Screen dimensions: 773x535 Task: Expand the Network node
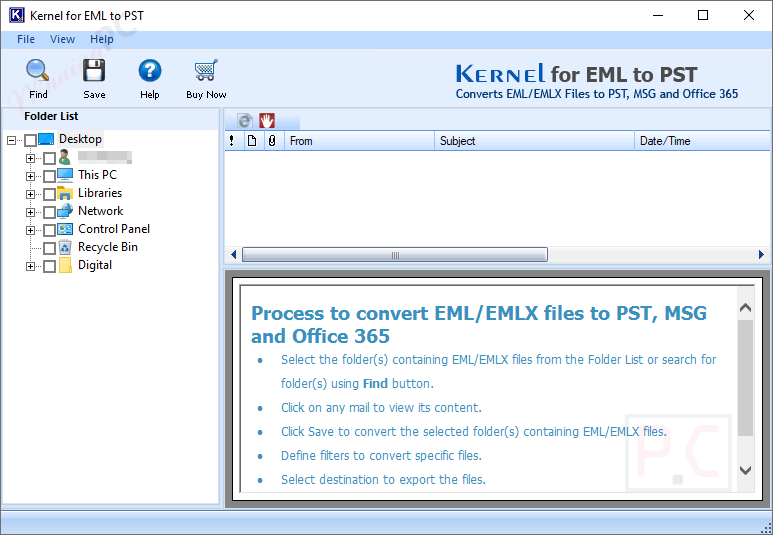(x=31, y=212)
